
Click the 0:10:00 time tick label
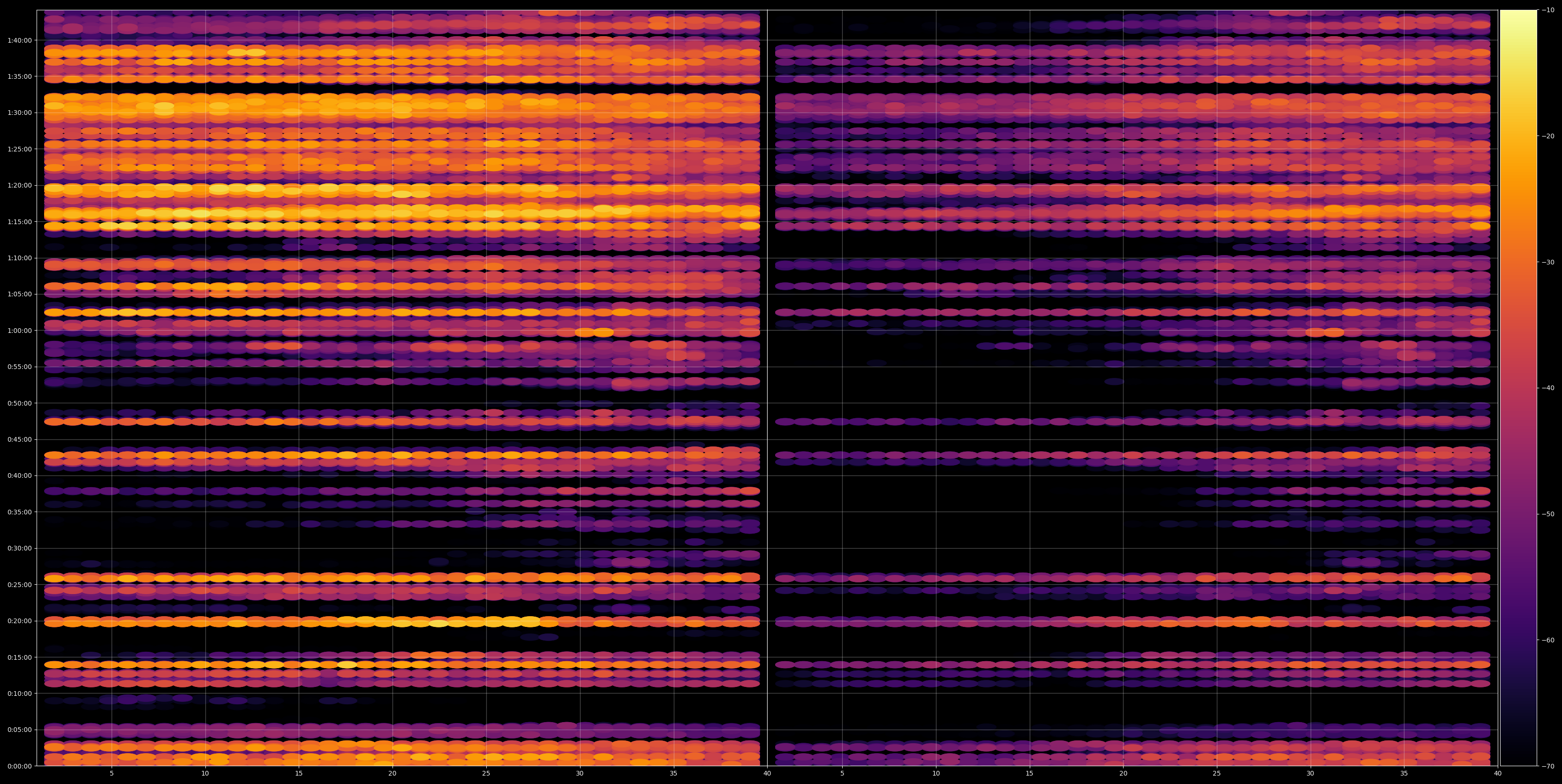(x=19, y=693)
